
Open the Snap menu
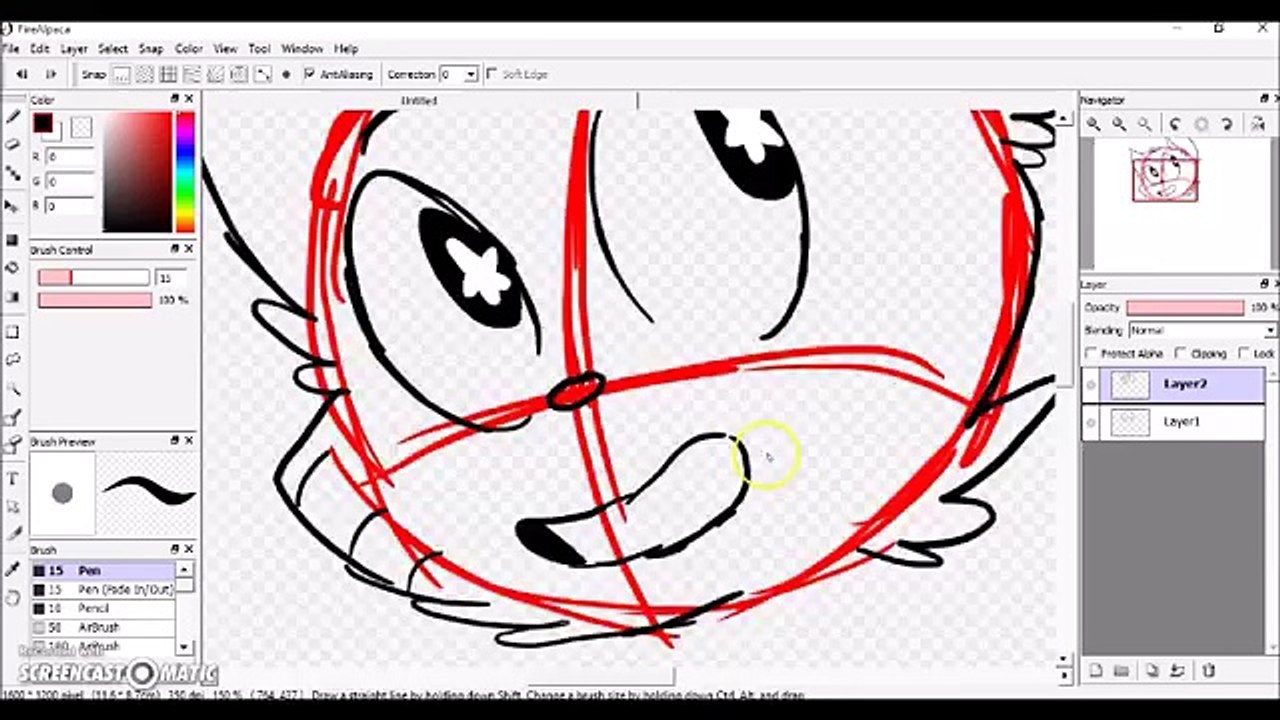151,48
